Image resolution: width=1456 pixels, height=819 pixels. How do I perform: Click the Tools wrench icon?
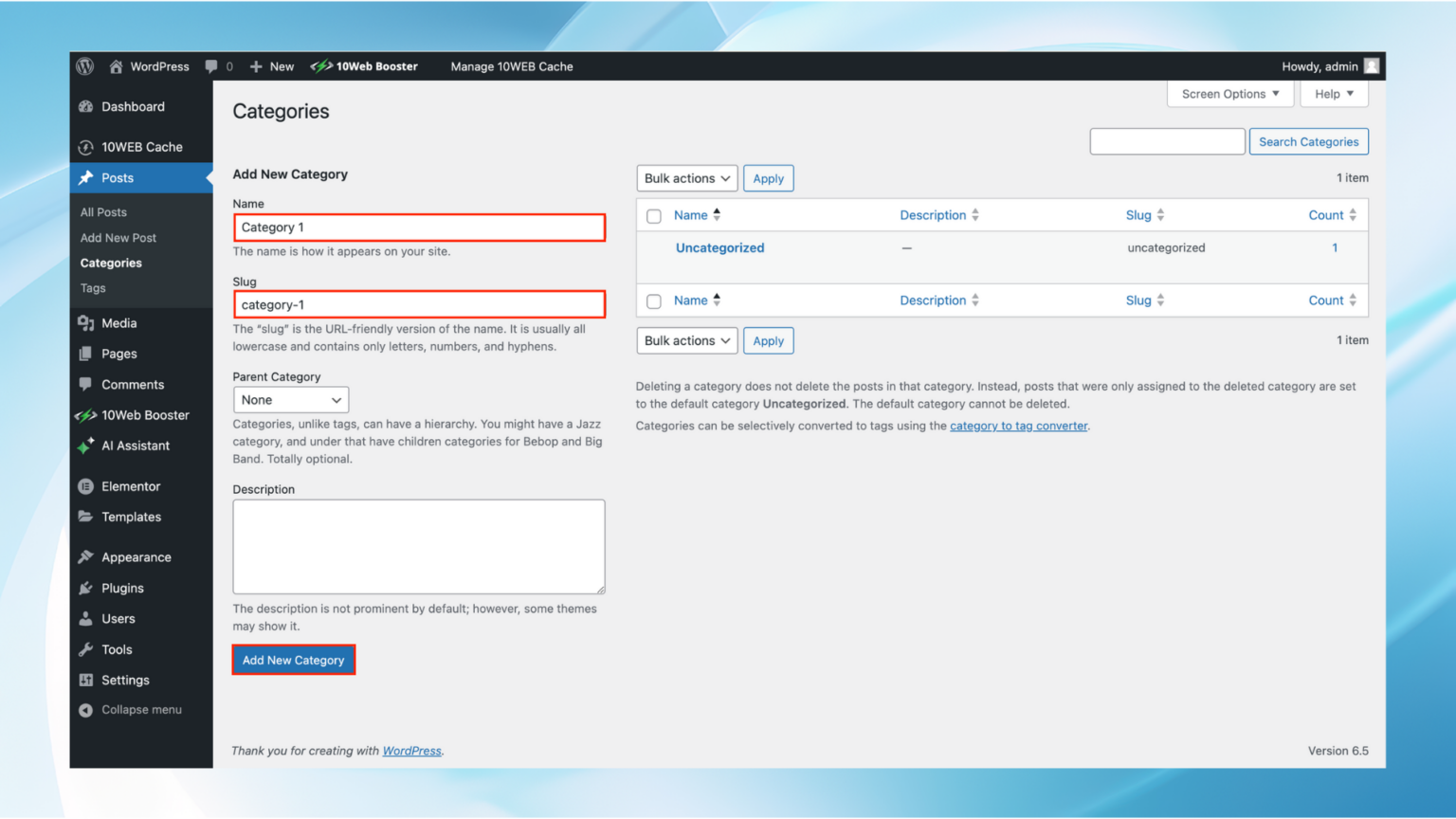click(x=86, y=649)
